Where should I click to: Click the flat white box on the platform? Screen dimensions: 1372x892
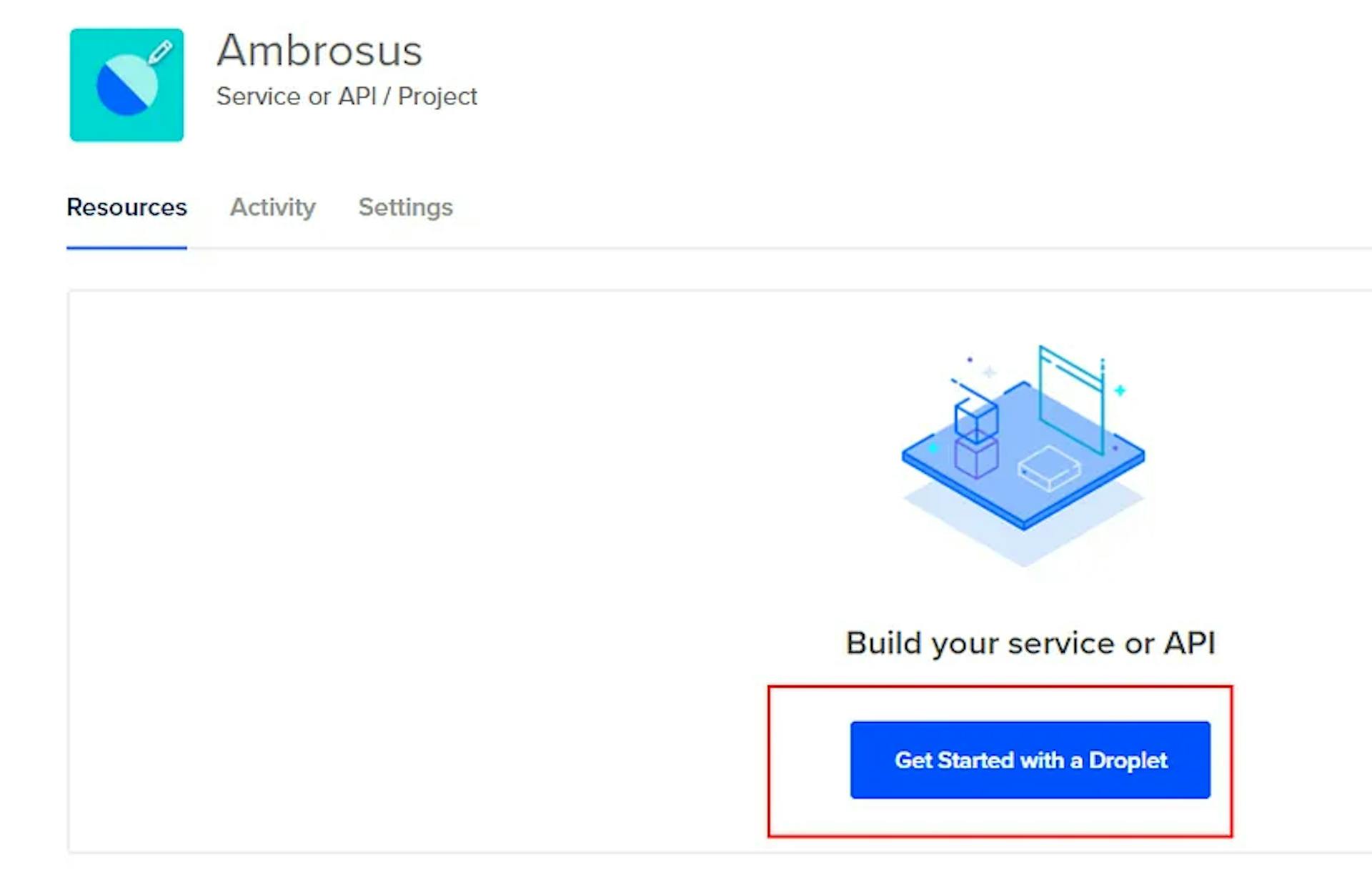tap(1049, 468)
